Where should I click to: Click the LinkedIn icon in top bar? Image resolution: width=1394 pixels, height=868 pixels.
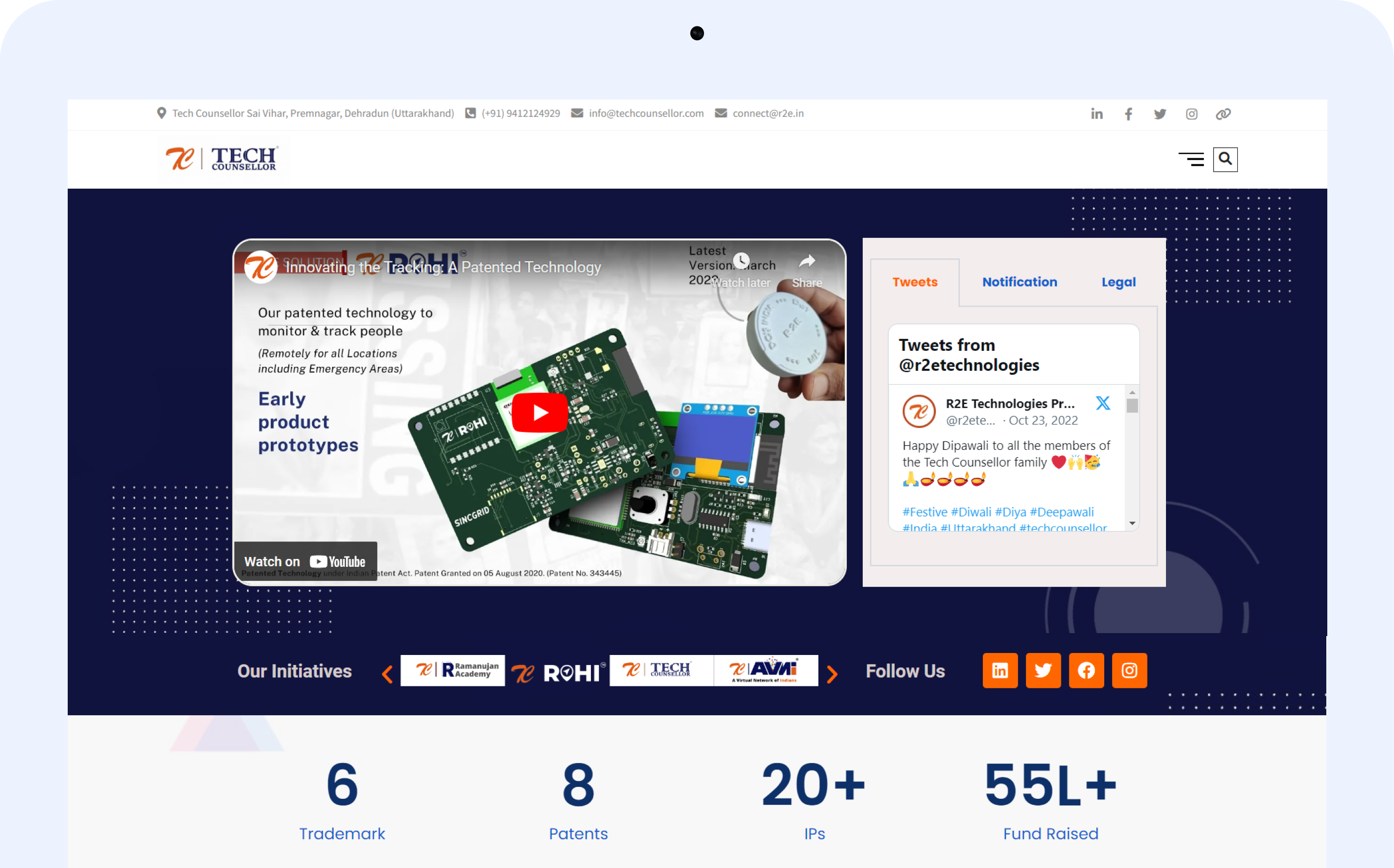(x=1097, y=113)
